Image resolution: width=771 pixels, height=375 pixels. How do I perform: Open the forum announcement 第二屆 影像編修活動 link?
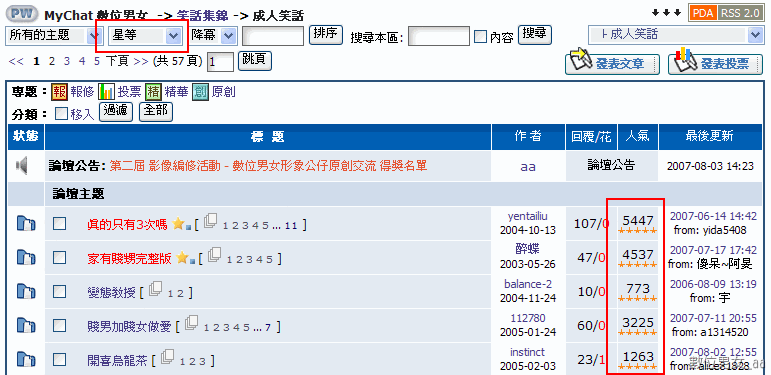(268, 166)
